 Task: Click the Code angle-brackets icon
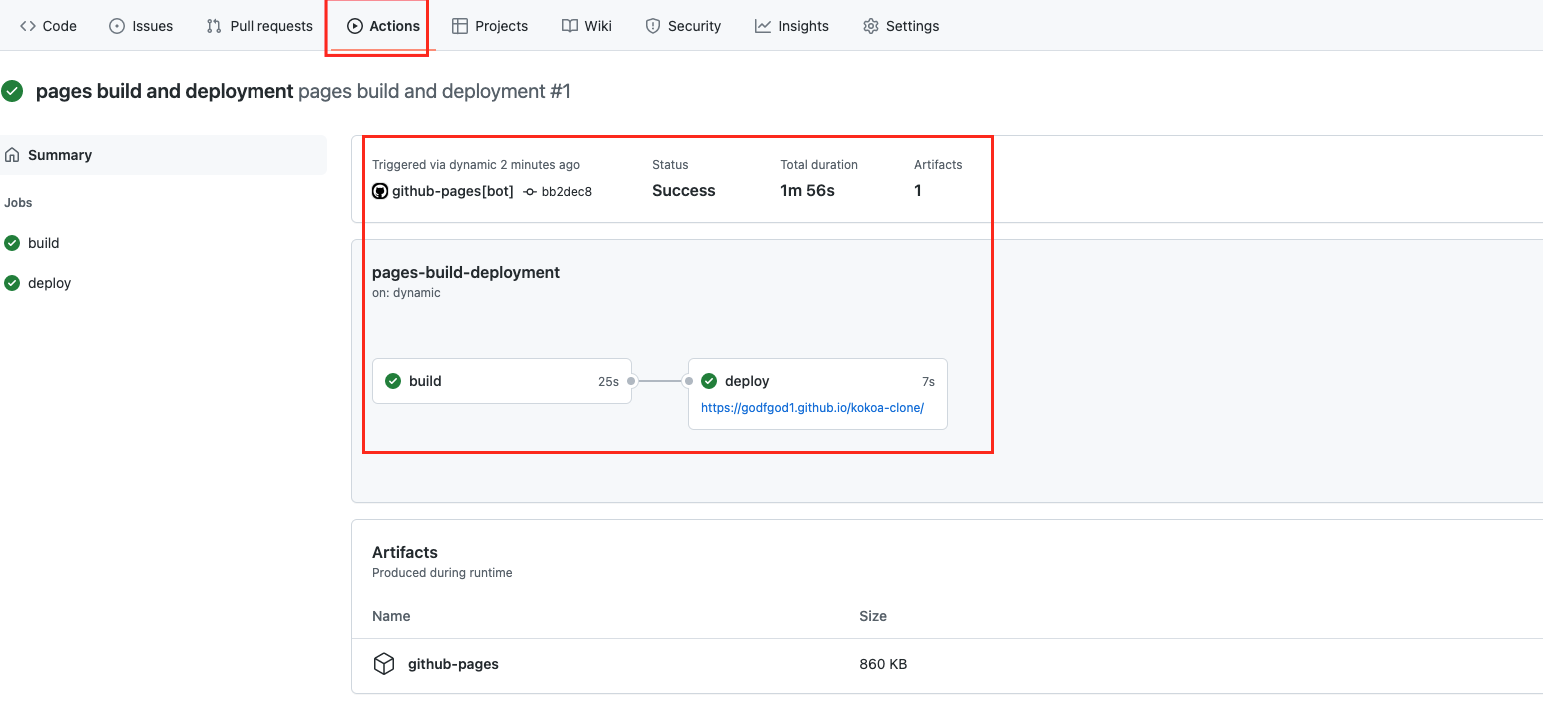[28, 26]
